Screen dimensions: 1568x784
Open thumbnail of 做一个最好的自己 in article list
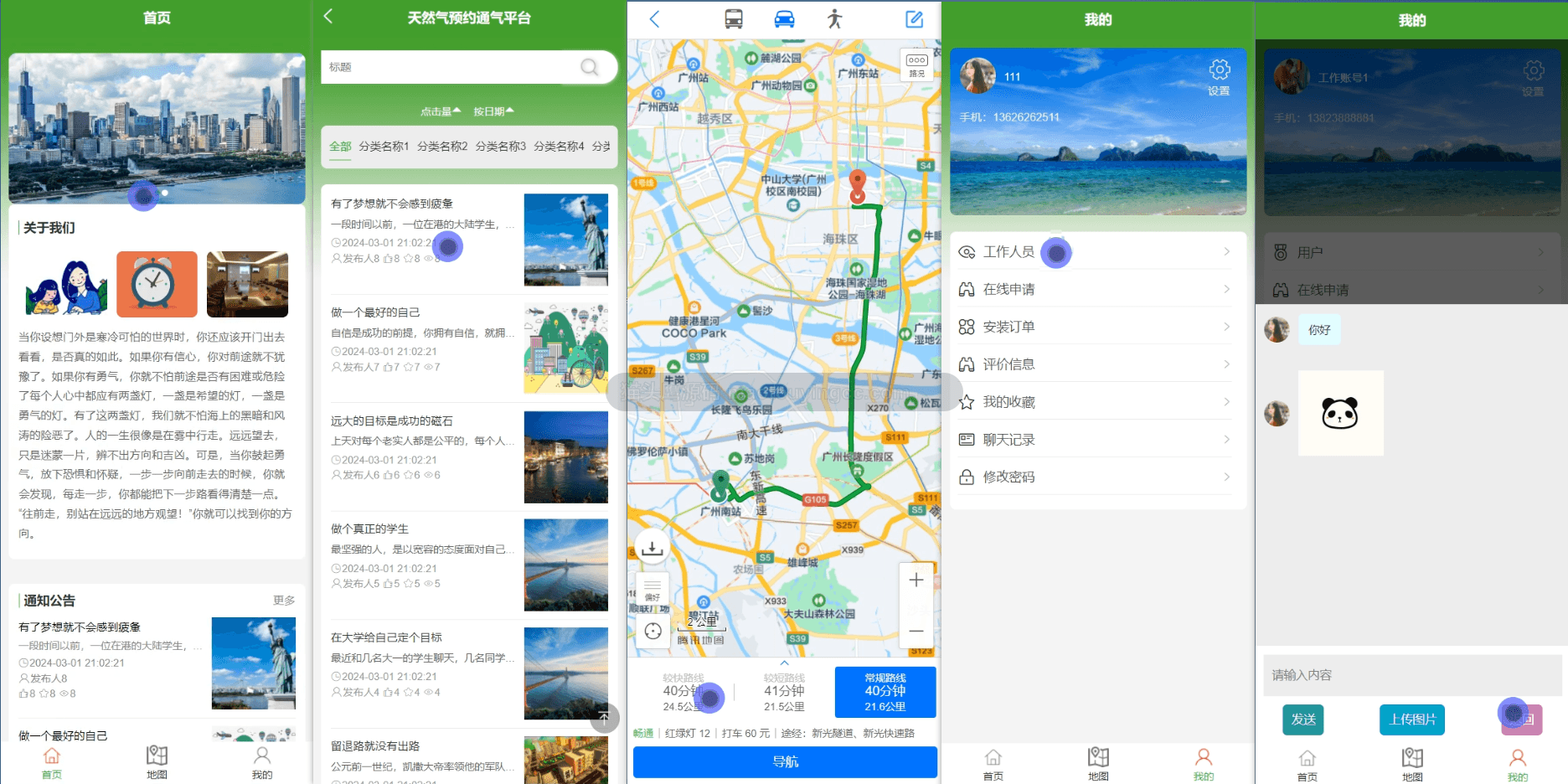click(x=566, y=348)
